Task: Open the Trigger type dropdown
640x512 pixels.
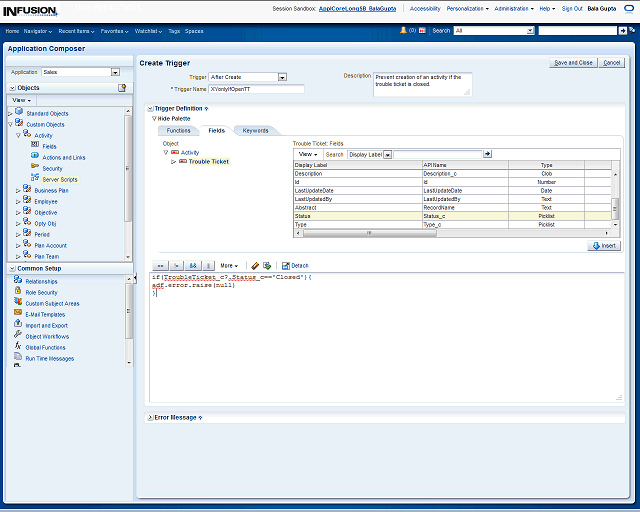Action: [x=282, y=77]
